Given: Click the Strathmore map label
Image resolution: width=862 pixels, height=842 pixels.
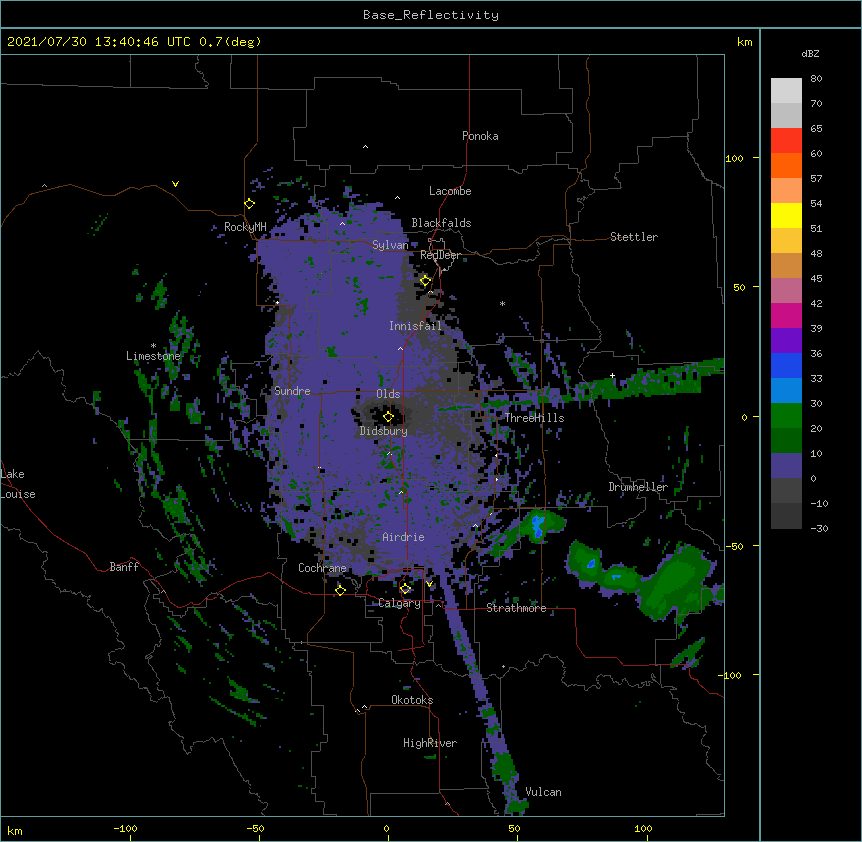Looking at the screenshot, I should coord(516,608).
